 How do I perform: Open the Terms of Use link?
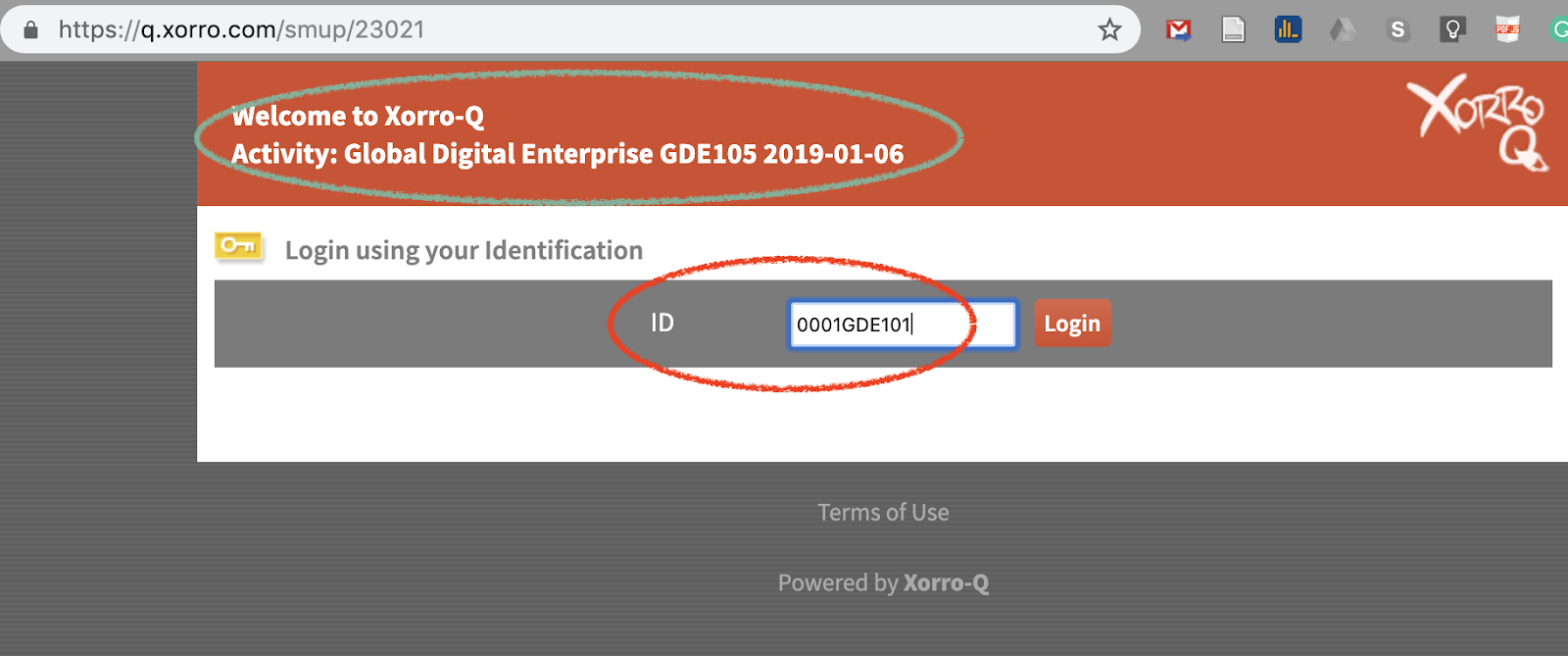(x=883, y=512)
